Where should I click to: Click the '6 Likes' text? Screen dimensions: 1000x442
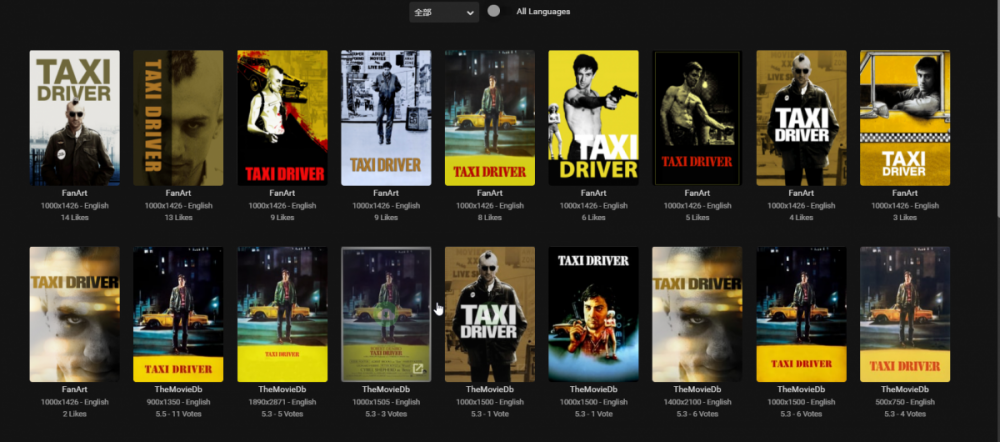(x=594, y=217)
